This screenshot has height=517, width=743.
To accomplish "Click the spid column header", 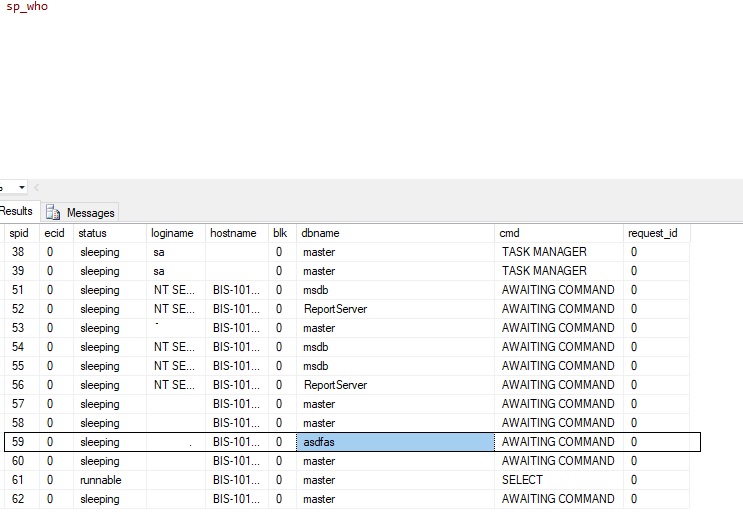I will coord(19,233).
